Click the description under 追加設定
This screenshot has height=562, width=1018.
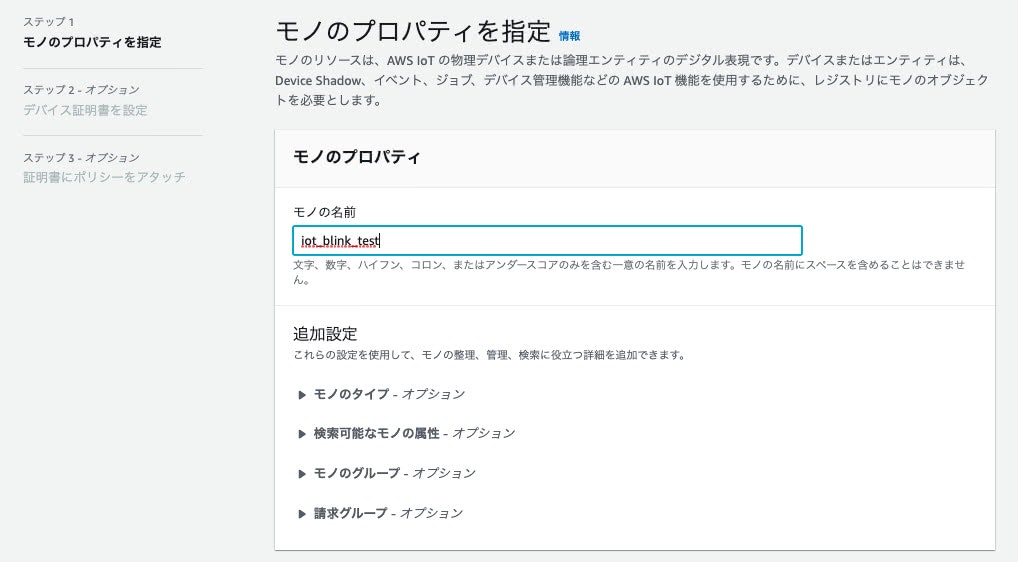489,355
